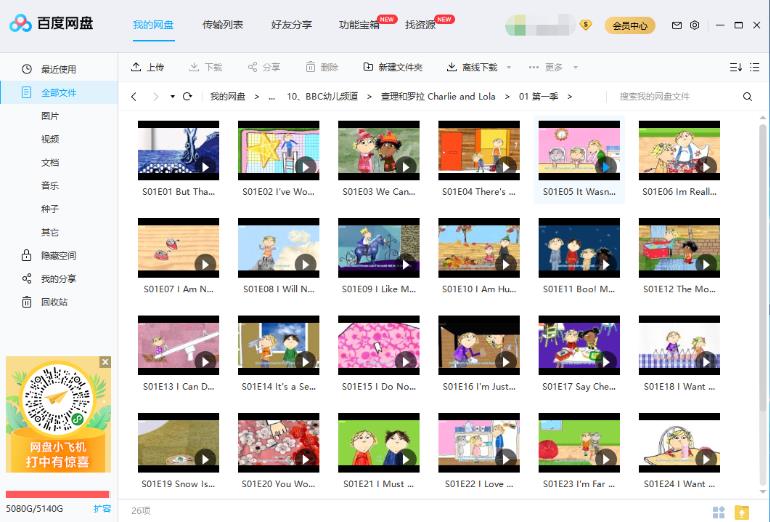Open the sort order icon
This screenshot has width=770, height=522.
click(736, 67)
